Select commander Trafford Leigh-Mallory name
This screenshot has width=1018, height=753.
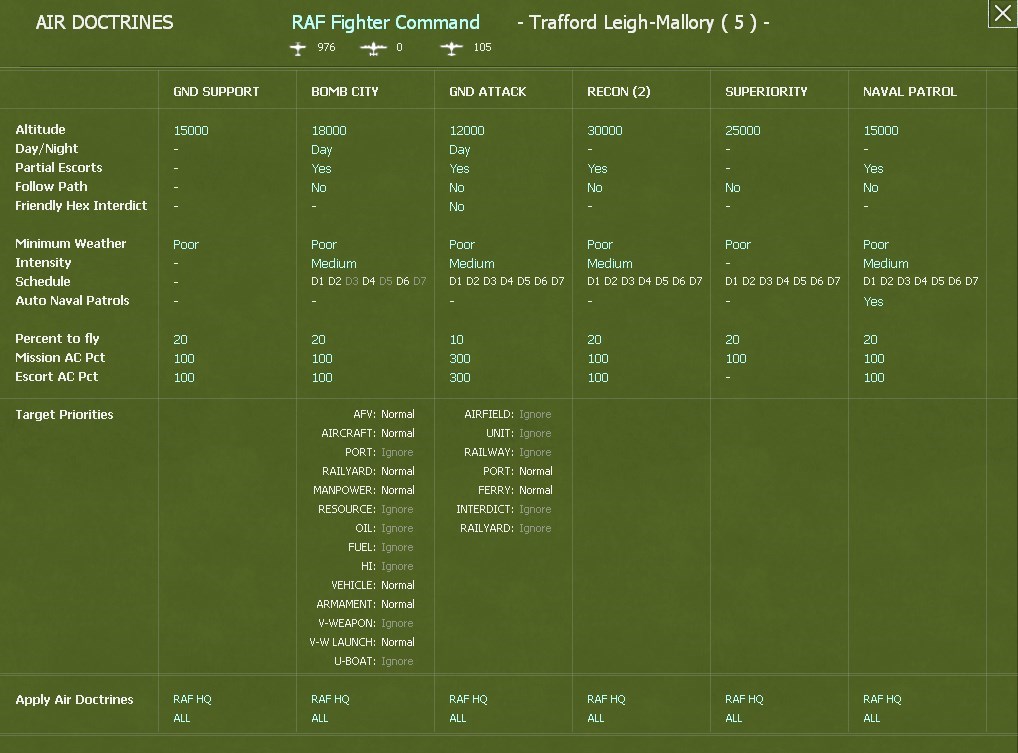(x=621, y=23)
